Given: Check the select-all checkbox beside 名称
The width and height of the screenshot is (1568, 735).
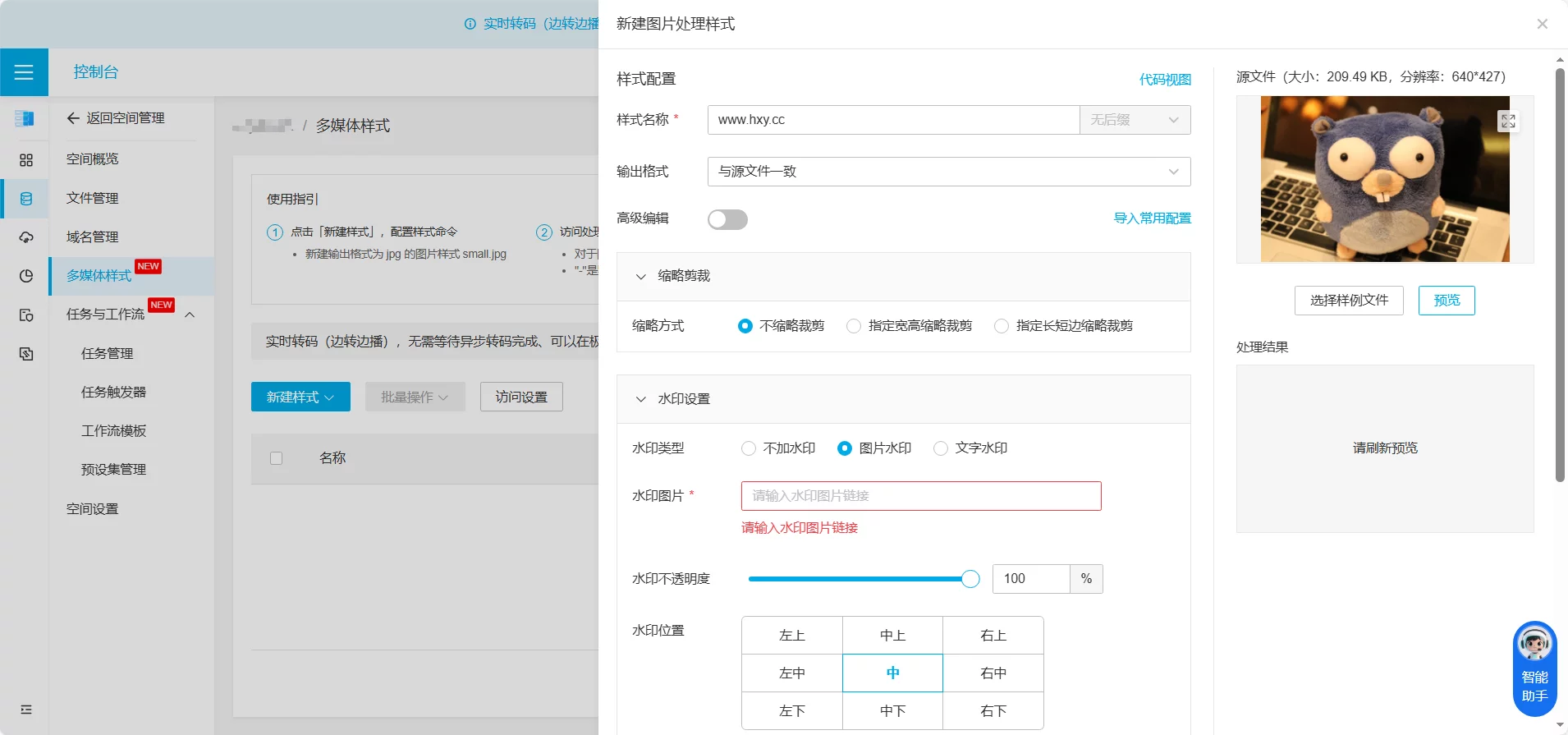Looking at the screenshot, I should (277, 458).
